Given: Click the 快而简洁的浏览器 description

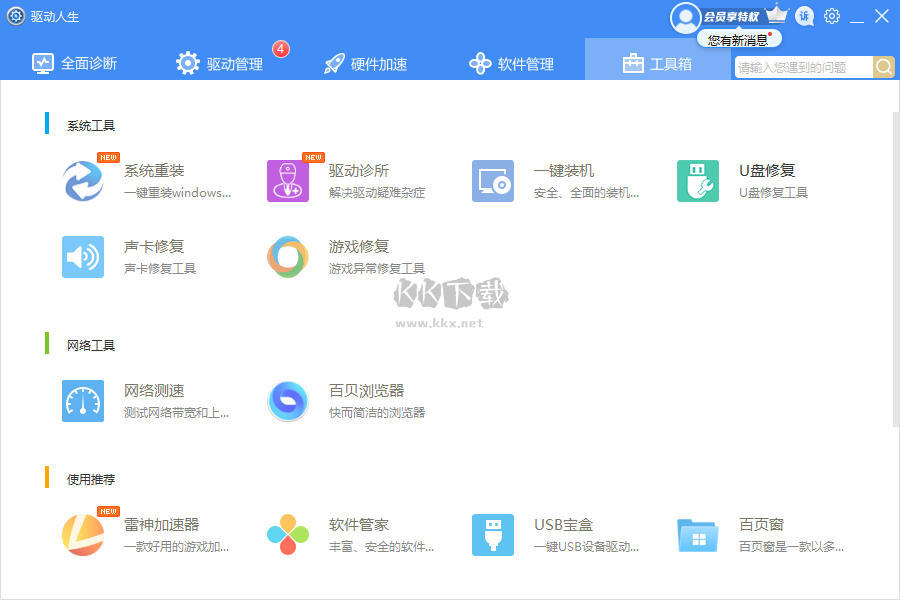Looking at the screenshot, I should point(377,413).
